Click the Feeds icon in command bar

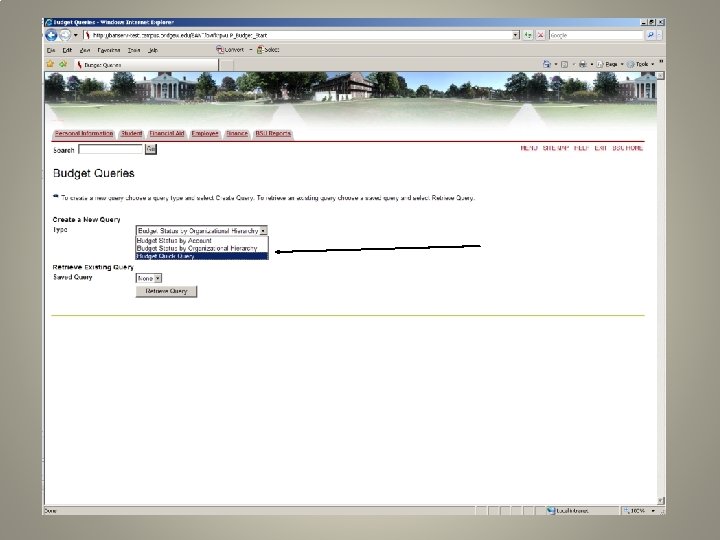[x=565, y=64]
